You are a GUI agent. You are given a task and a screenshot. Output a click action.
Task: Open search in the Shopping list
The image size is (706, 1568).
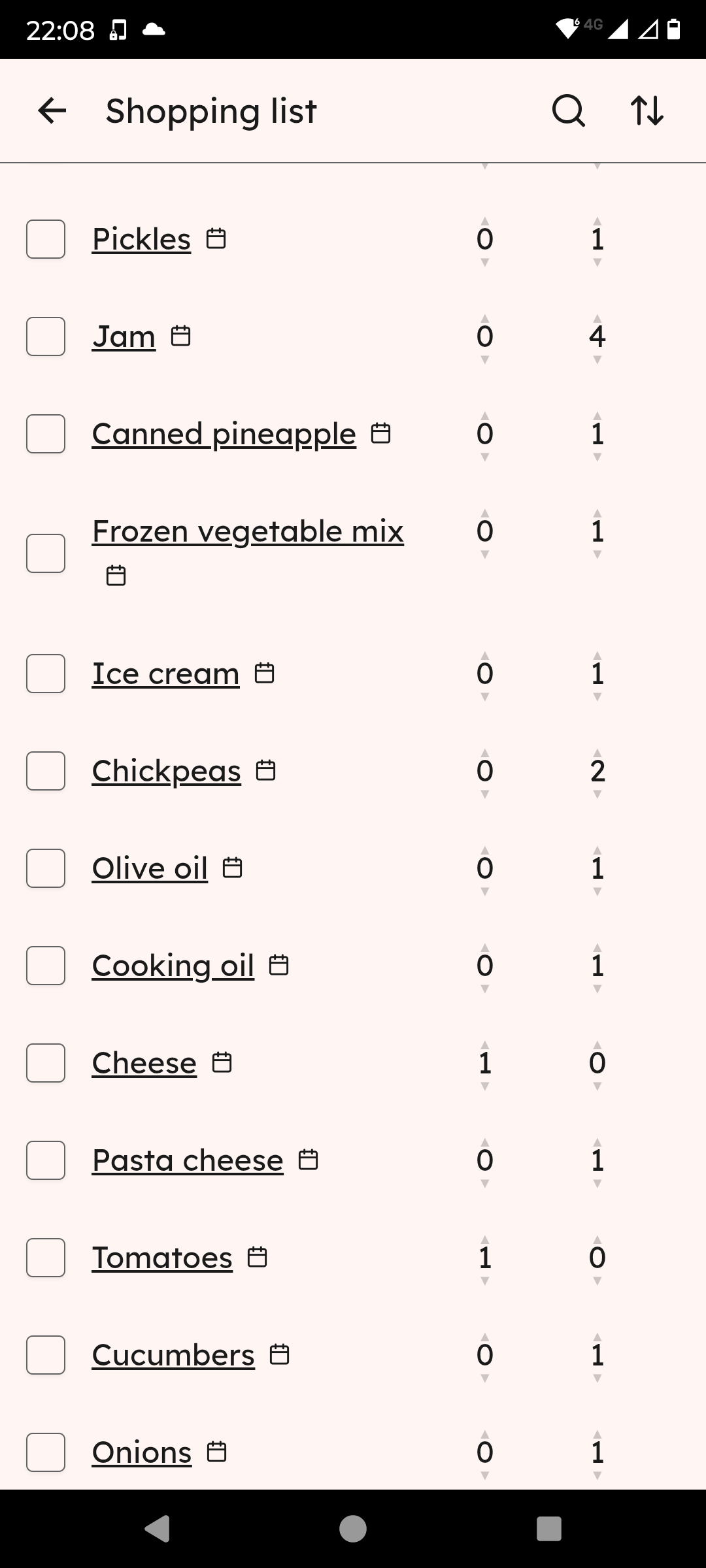pyautogui.click(x=568, y=110)
